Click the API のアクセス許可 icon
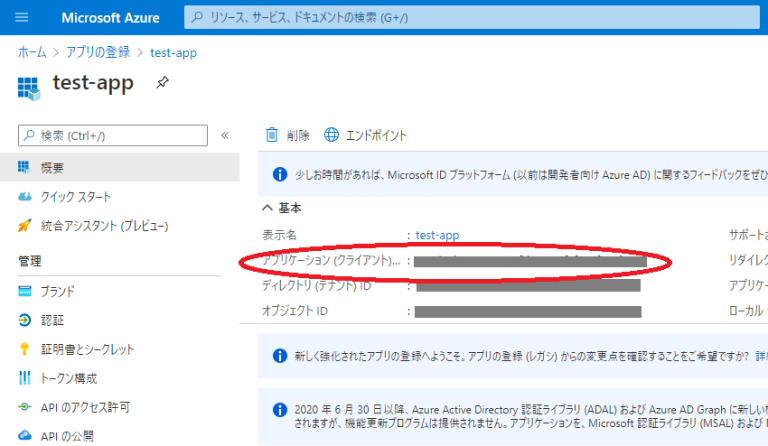 coord(24,407)
